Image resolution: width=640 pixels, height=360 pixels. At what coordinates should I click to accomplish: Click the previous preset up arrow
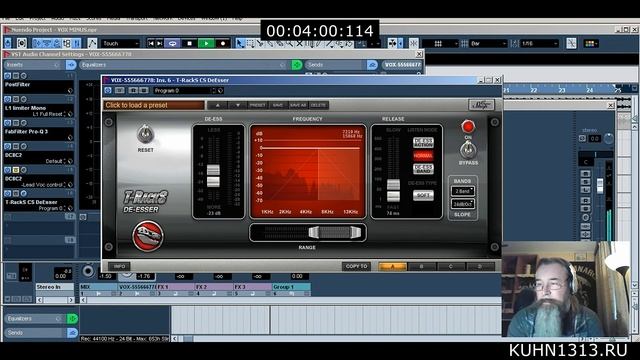pos(218,105)
